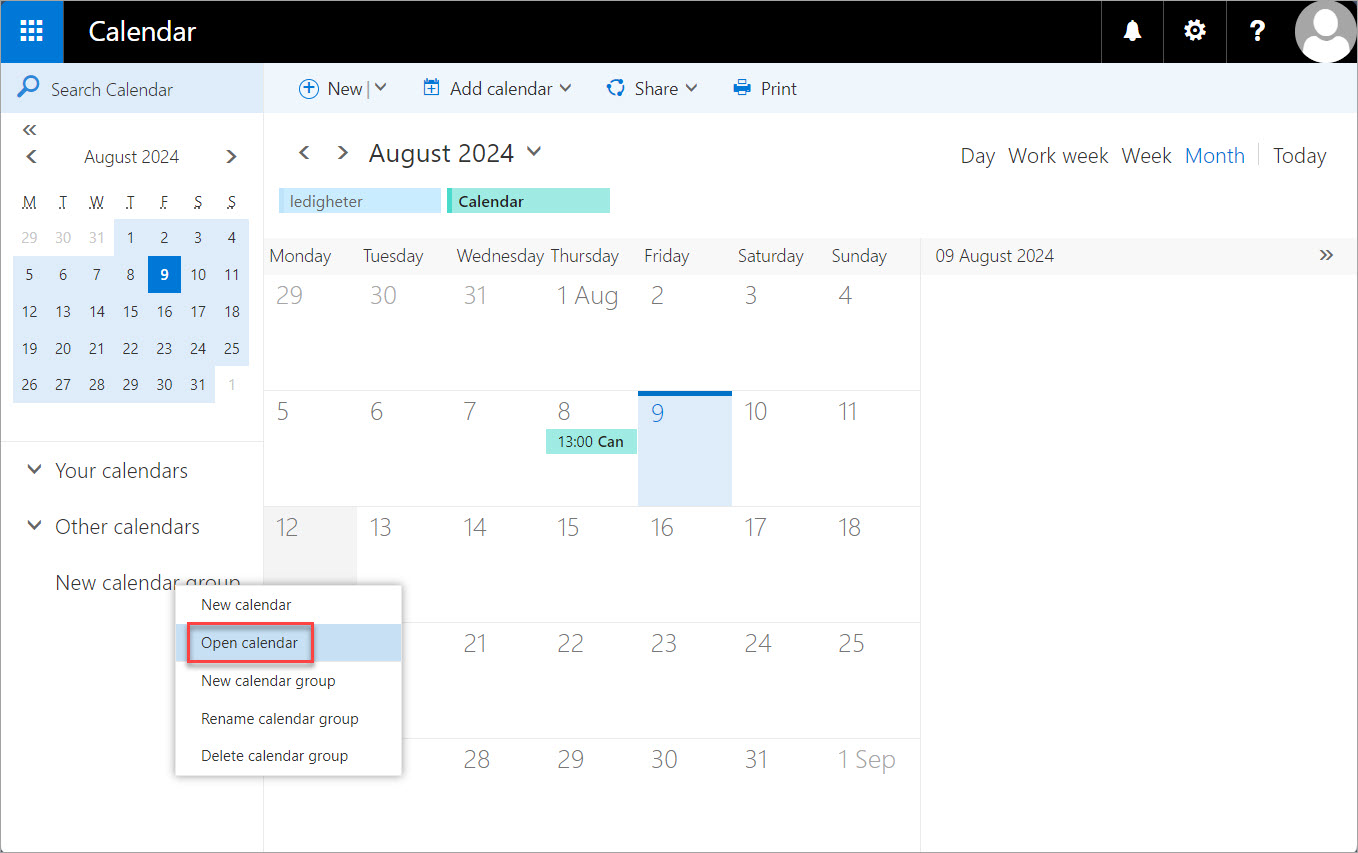Image resolution: width=1358 pixels, height=853 pixels.
Task: Collapse the agenda pane double chevron
Action: coord(1326,255)
